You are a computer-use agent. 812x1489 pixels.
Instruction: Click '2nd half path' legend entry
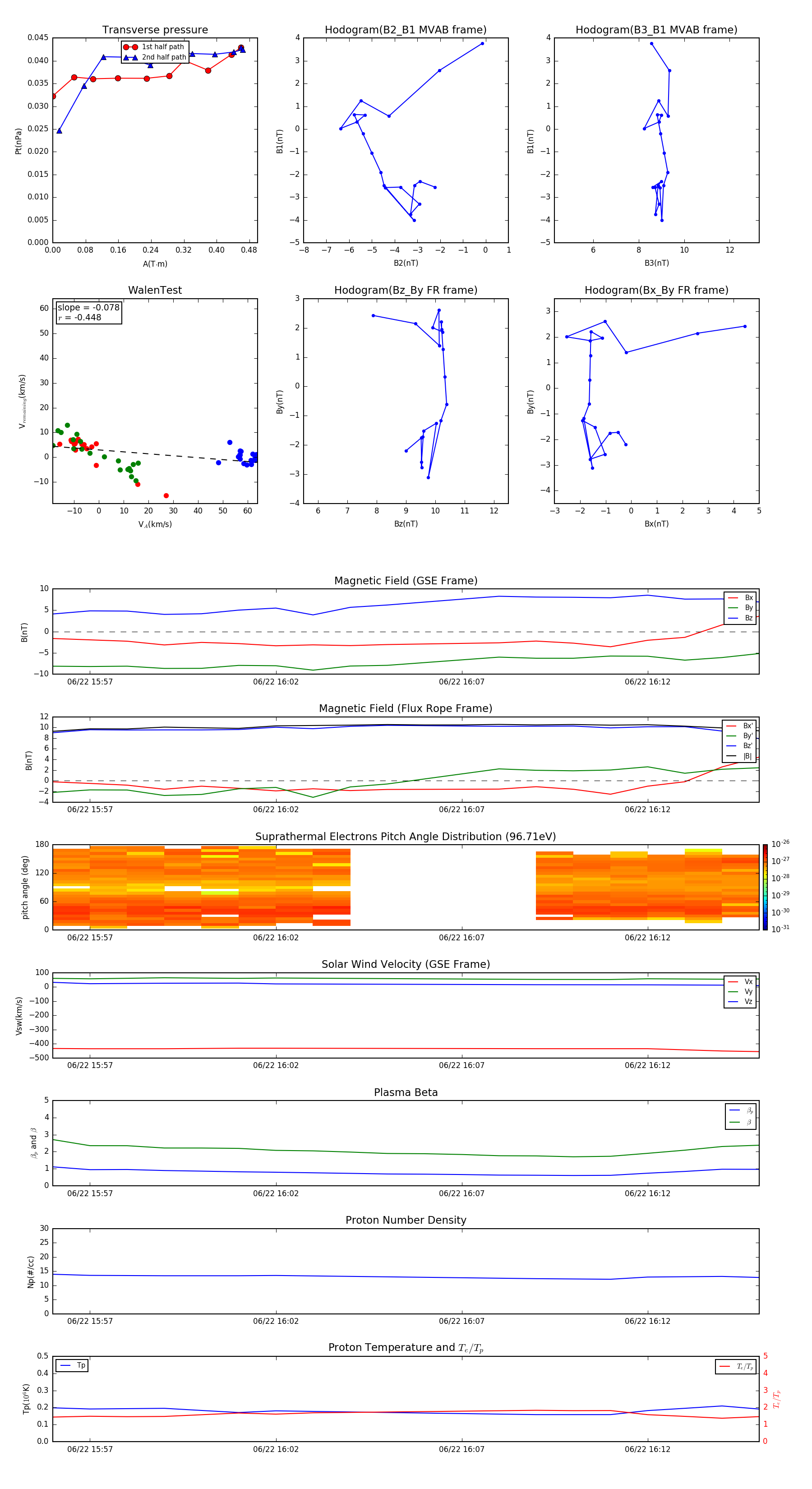[x=155, y=57]
